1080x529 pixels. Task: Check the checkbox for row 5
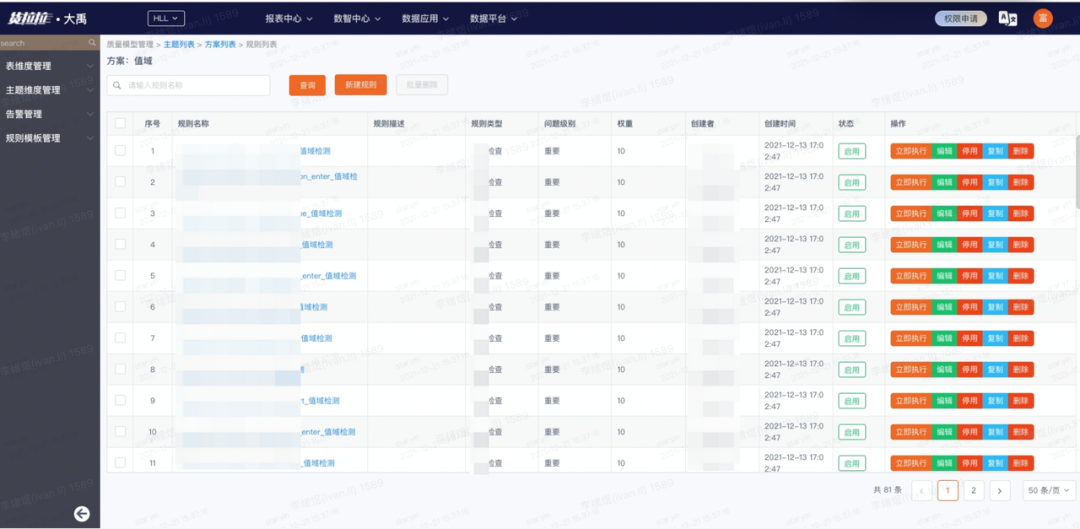pos(121,276)
